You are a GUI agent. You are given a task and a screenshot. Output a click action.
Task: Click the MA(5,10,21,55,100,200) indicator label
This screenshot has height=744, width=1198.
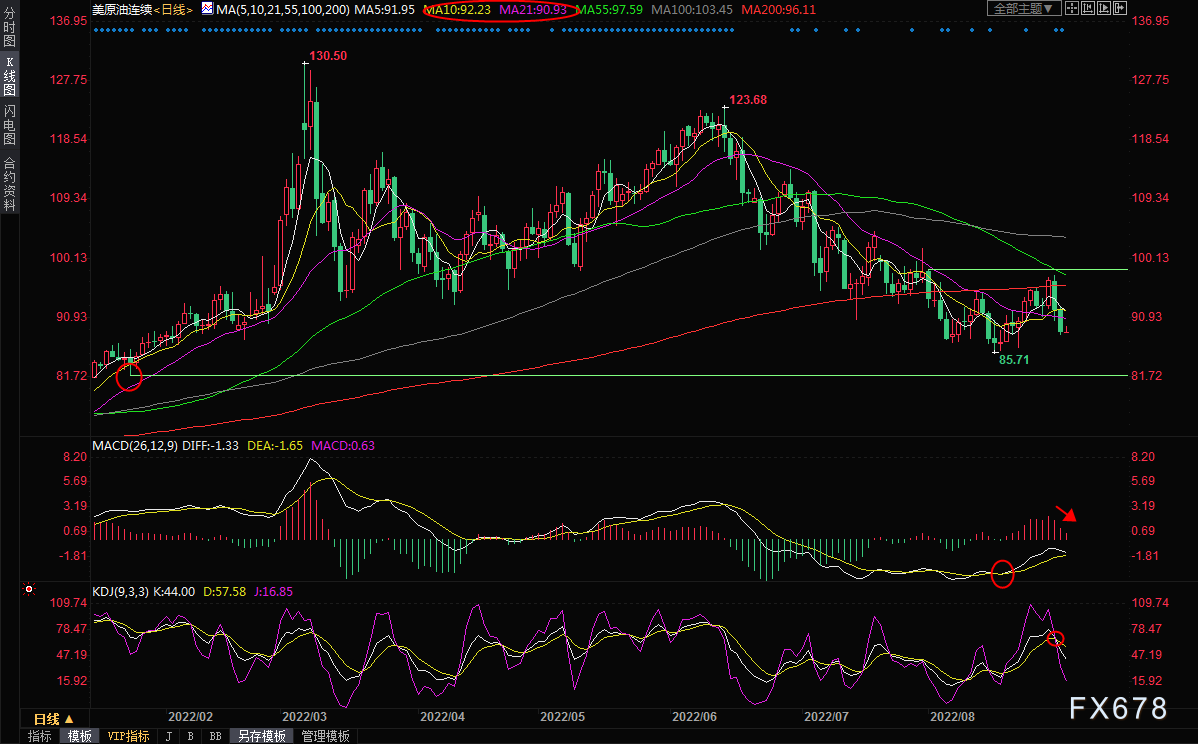point(283,10)
